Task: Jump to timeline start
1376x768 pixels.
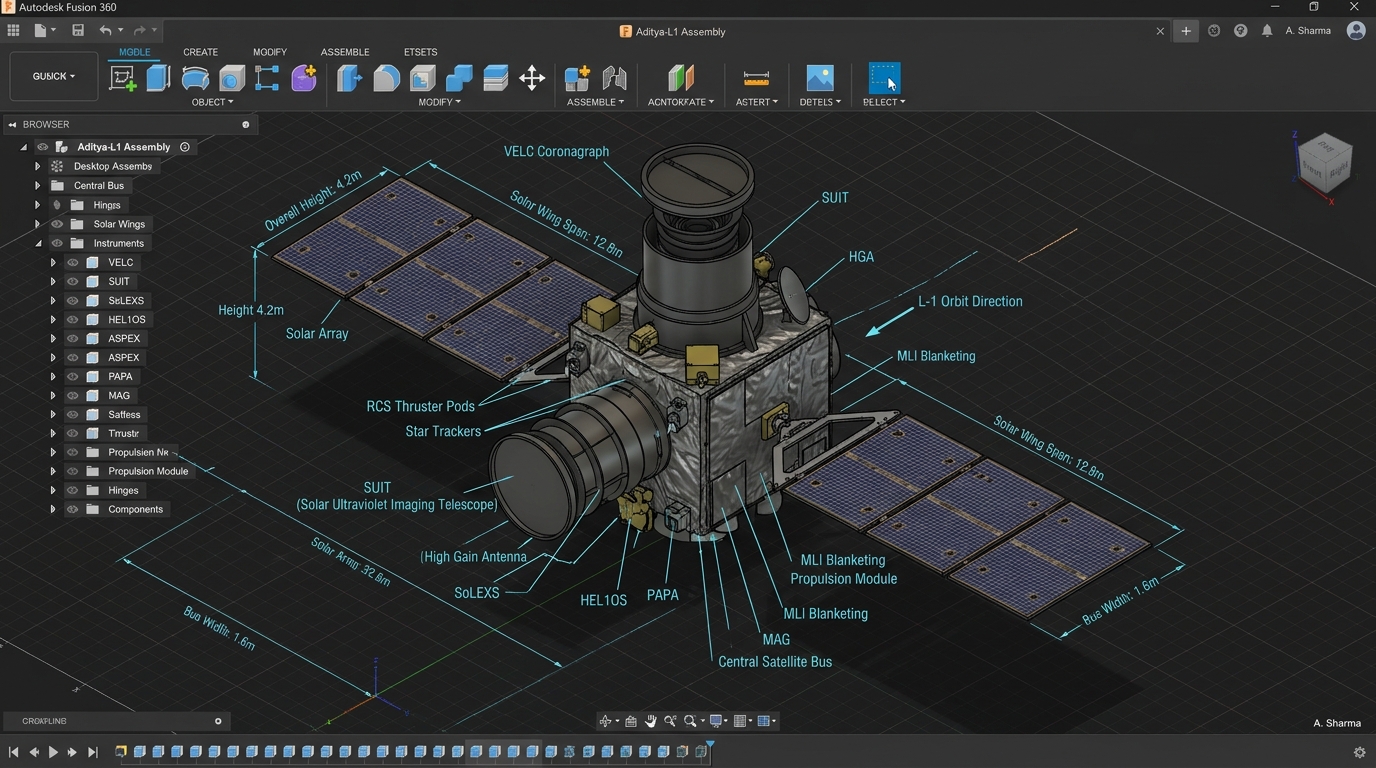Action: [x=13, y=752]
